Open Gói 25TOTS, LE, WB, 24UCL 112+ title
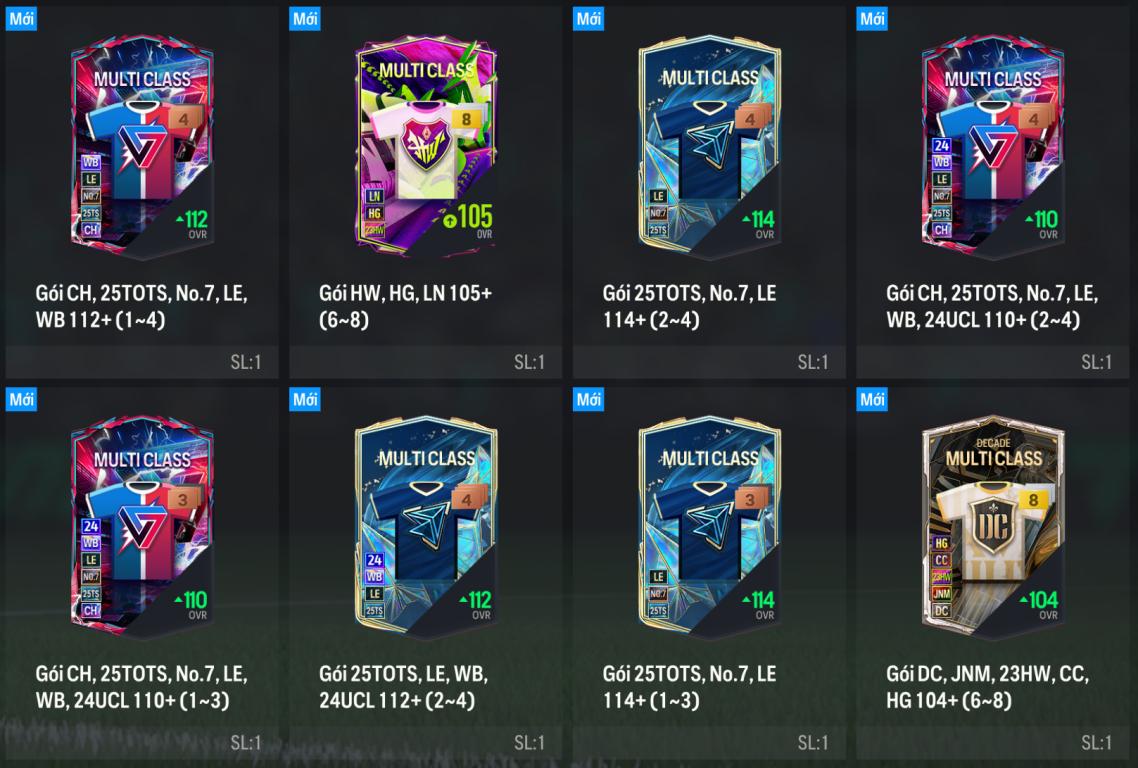This screenshot has width=1138, height=768. click(404, 687)
